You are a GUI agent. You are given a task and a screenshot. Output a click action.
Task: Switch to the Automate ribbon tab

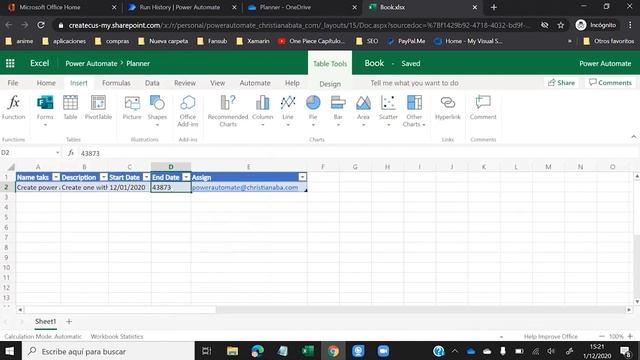255,83
